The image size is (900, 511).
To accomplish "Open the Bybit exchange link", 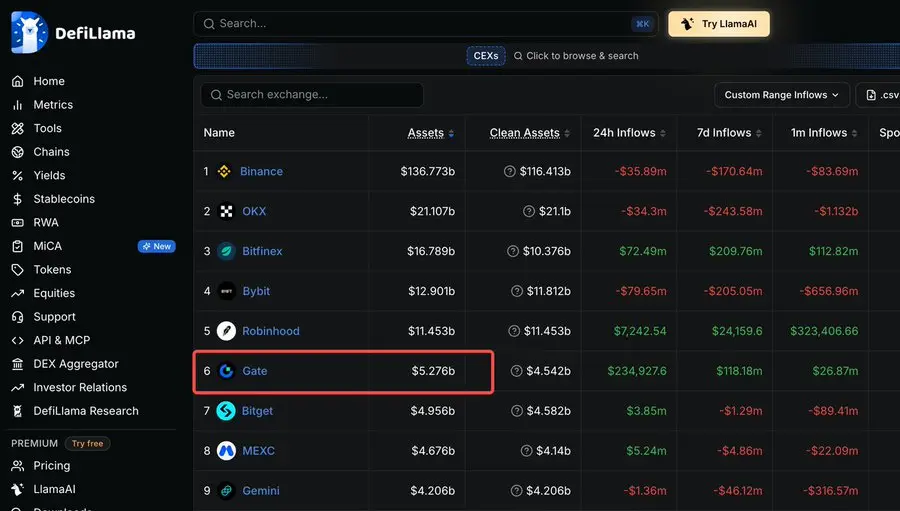I will 256,291.
